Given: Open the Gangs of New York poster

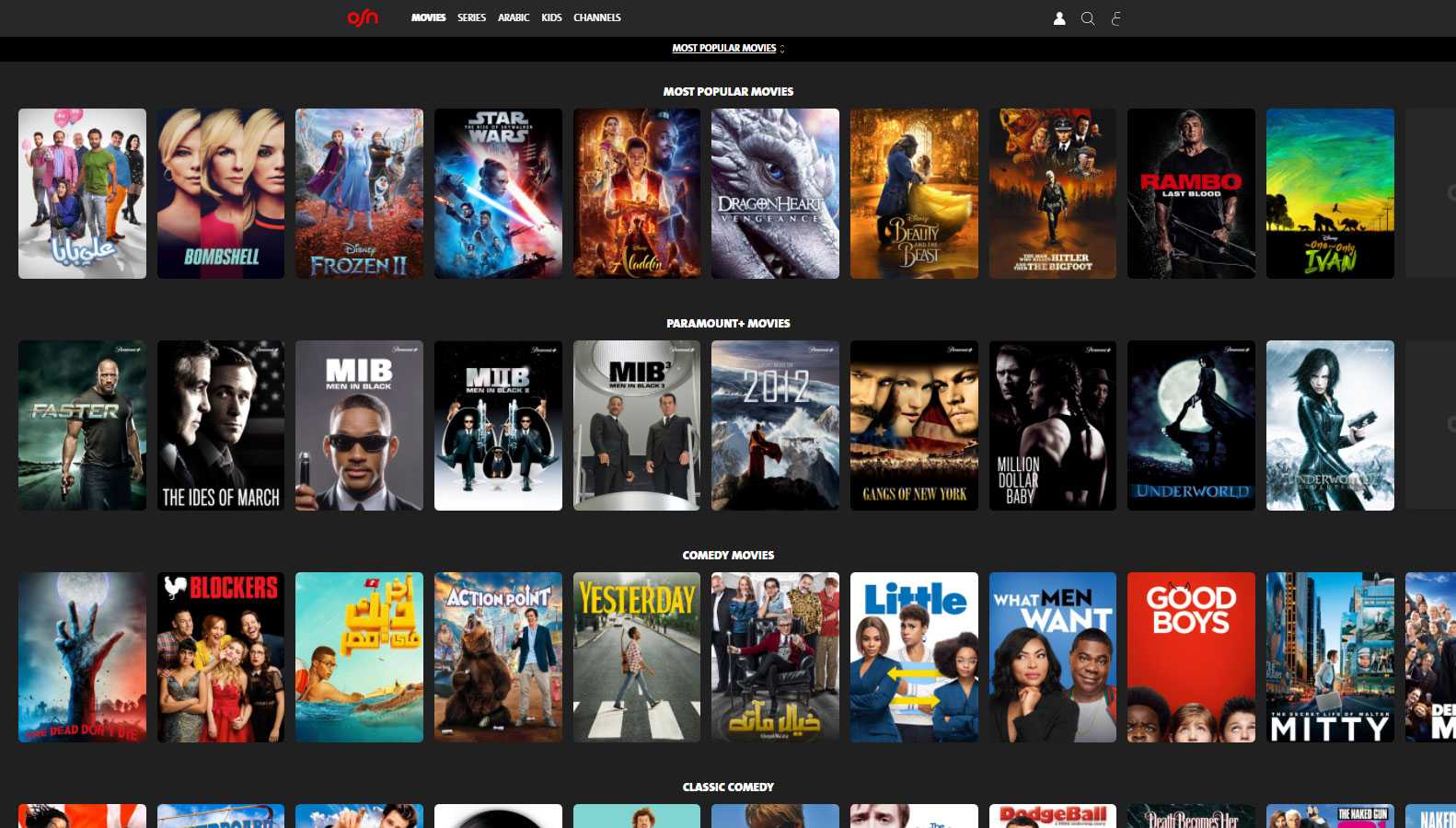Looking at the screenshot, I should tap(914, 425).
